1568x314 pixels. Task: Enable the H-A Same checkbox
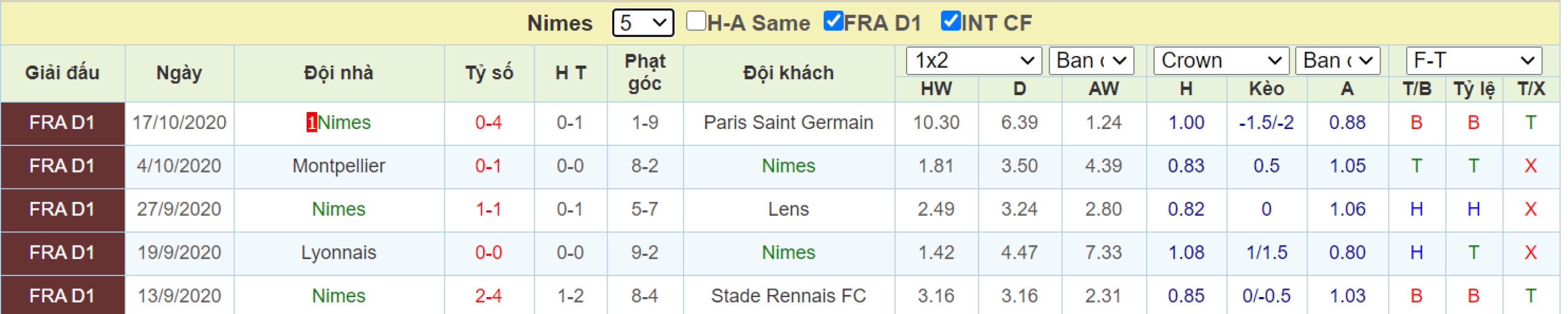point(695,21)
